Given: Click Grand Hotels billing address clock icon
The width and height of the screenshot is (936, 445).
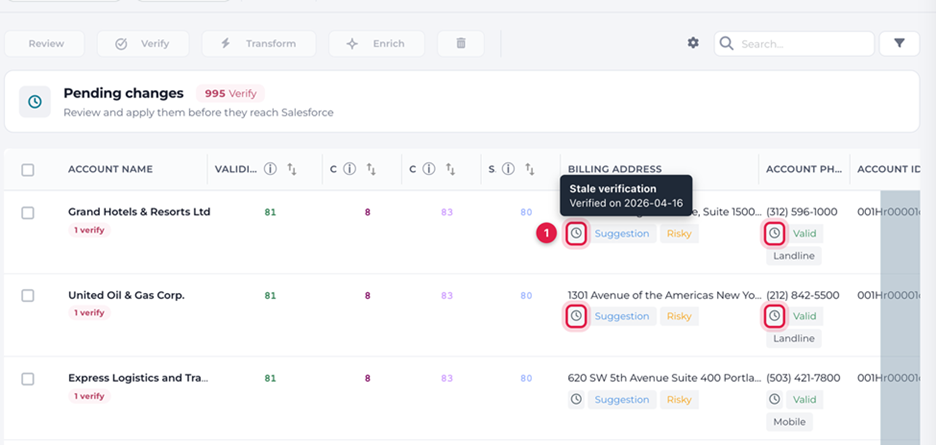Looking at the screenshot, I should (576, 234).
